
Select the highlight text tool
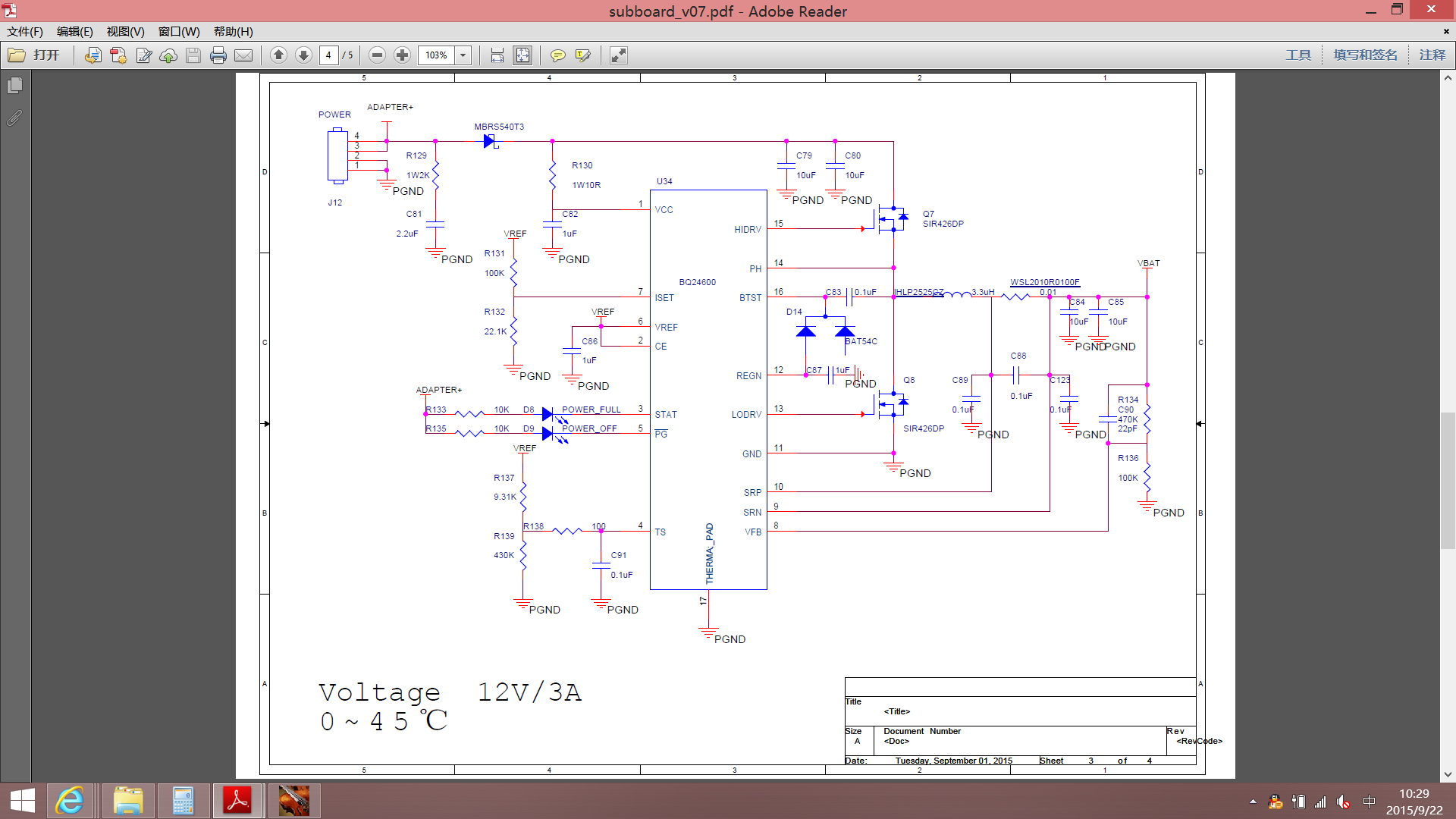coord(582,55)
